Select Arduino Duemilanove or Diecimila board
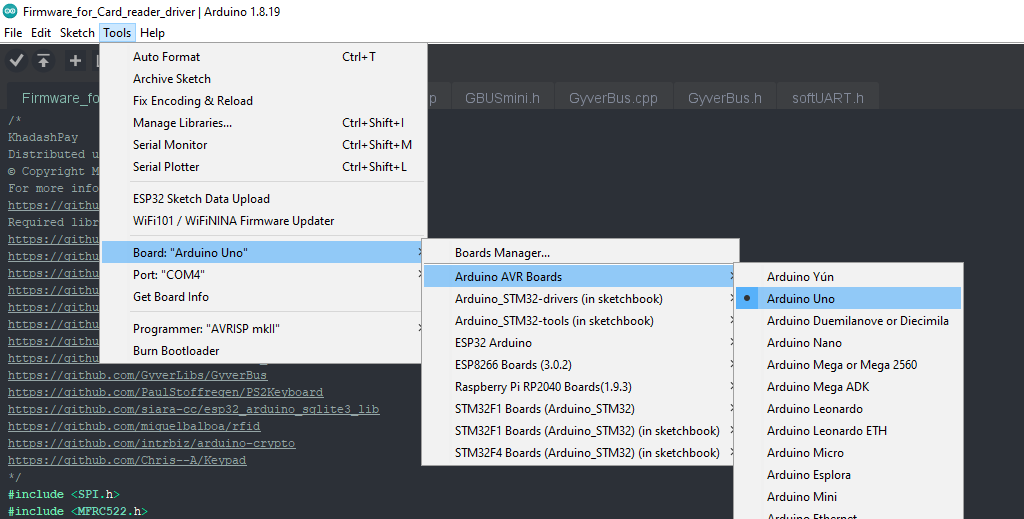The image size is (1024, 519). point(848,321)
